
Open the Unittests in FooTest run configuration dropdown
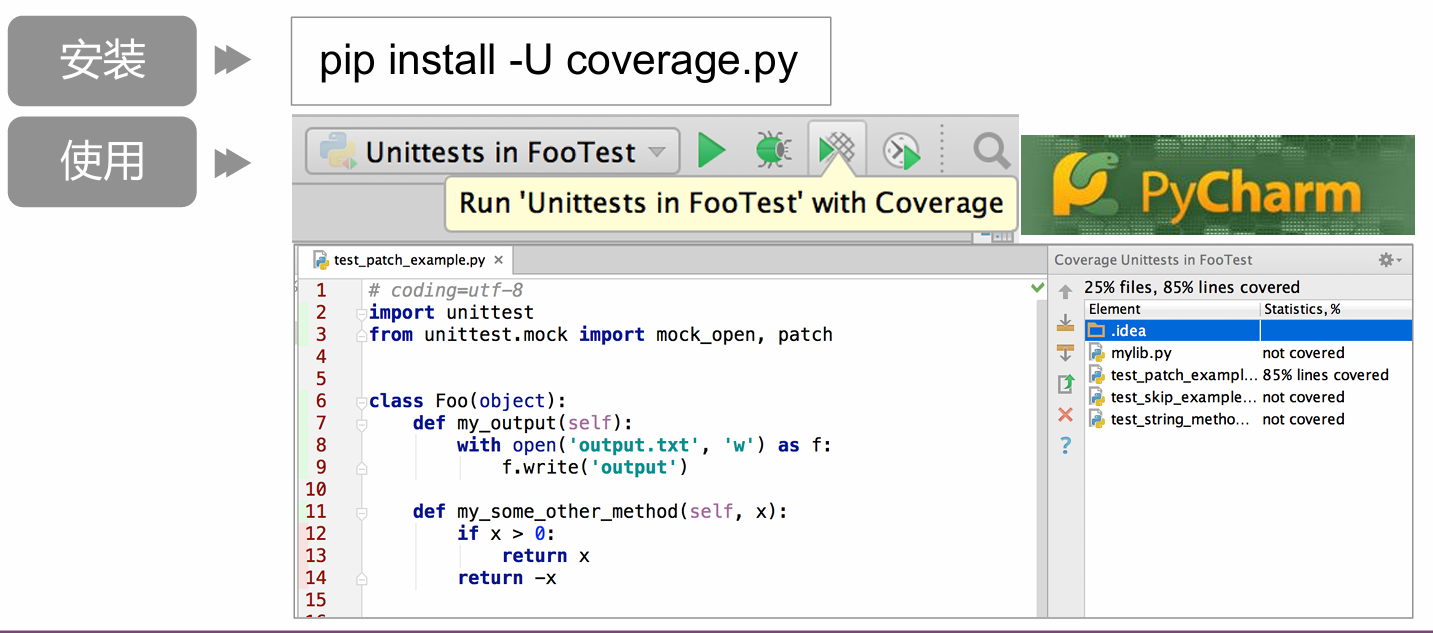[493, 152]
